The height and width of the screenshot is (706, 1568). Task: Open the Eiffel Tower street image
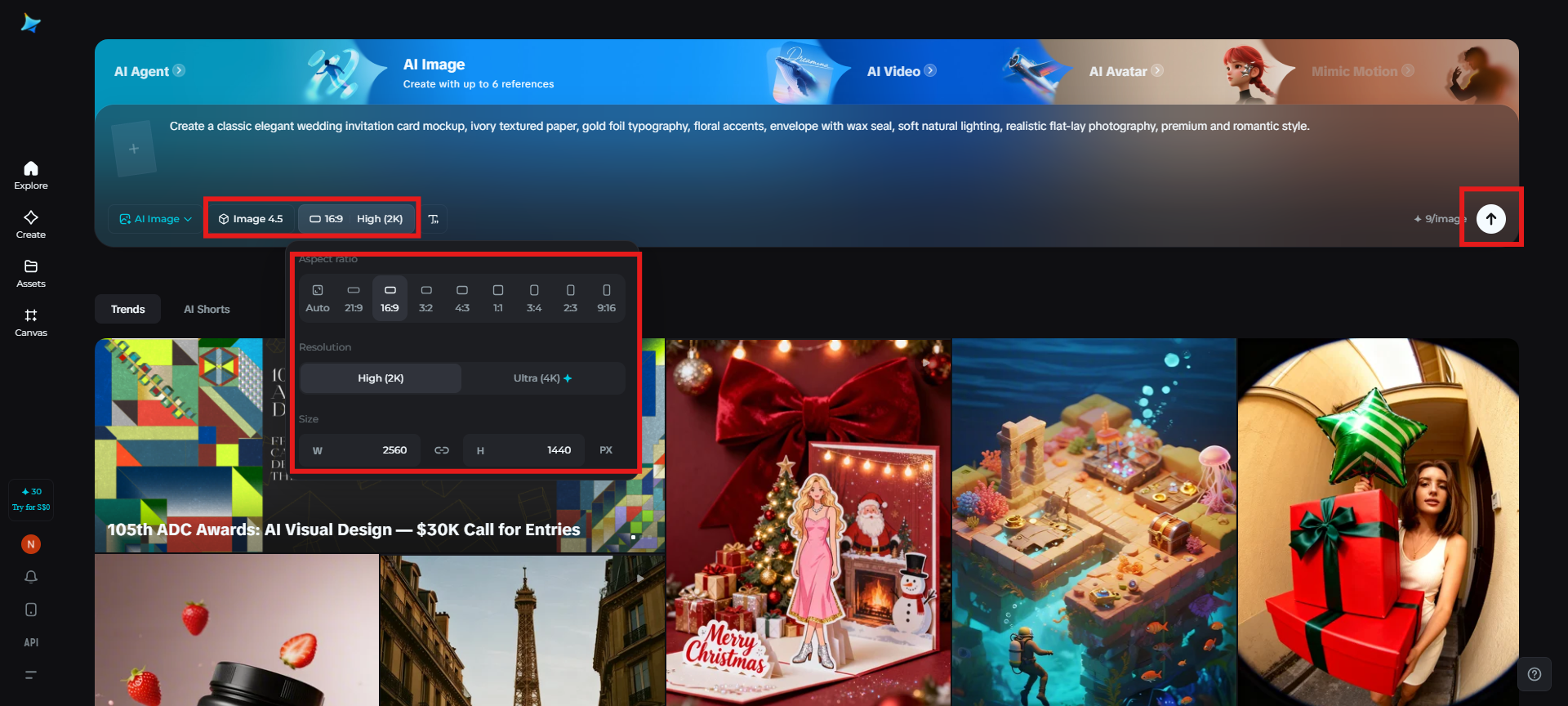click(522, 630)
